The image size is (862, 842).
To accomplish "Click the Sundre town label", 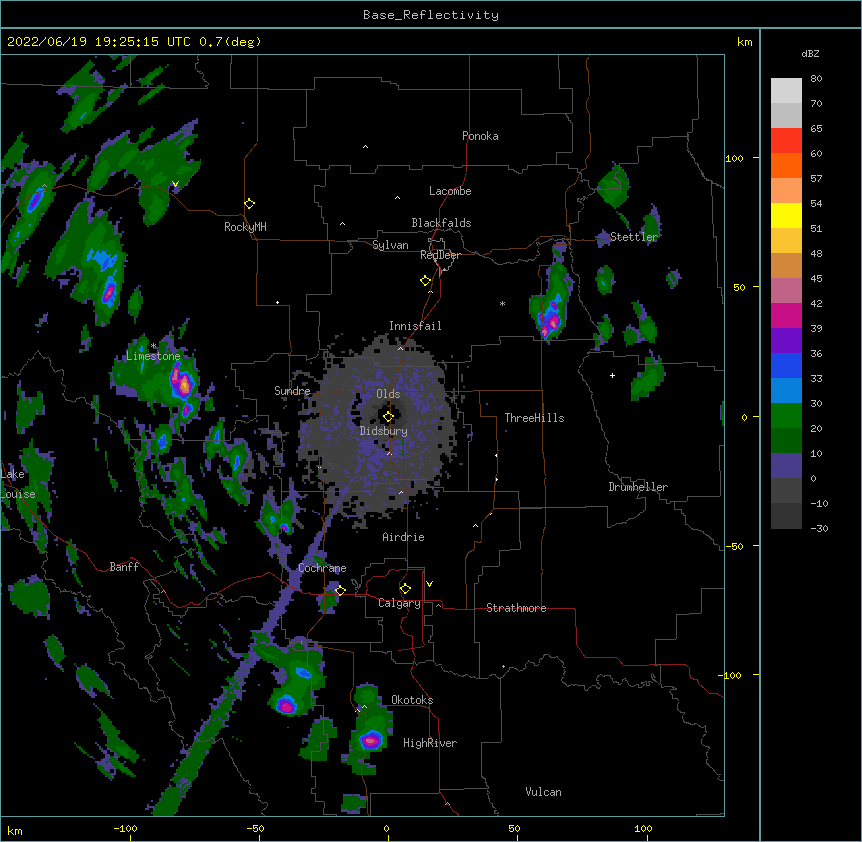I will (x=292, y=391).
